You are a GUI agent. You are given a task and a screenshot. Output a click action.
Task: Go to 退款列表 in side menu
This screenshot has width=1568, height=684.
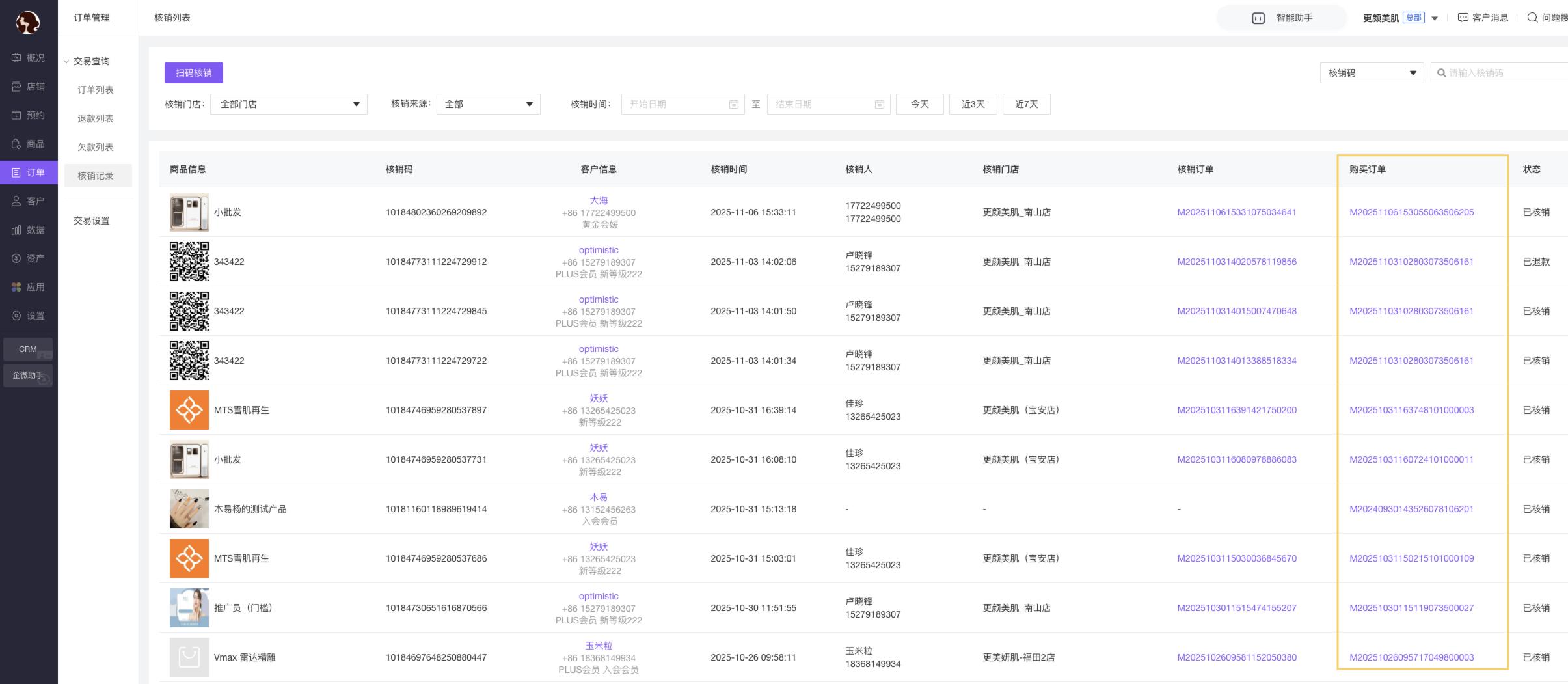96,118
